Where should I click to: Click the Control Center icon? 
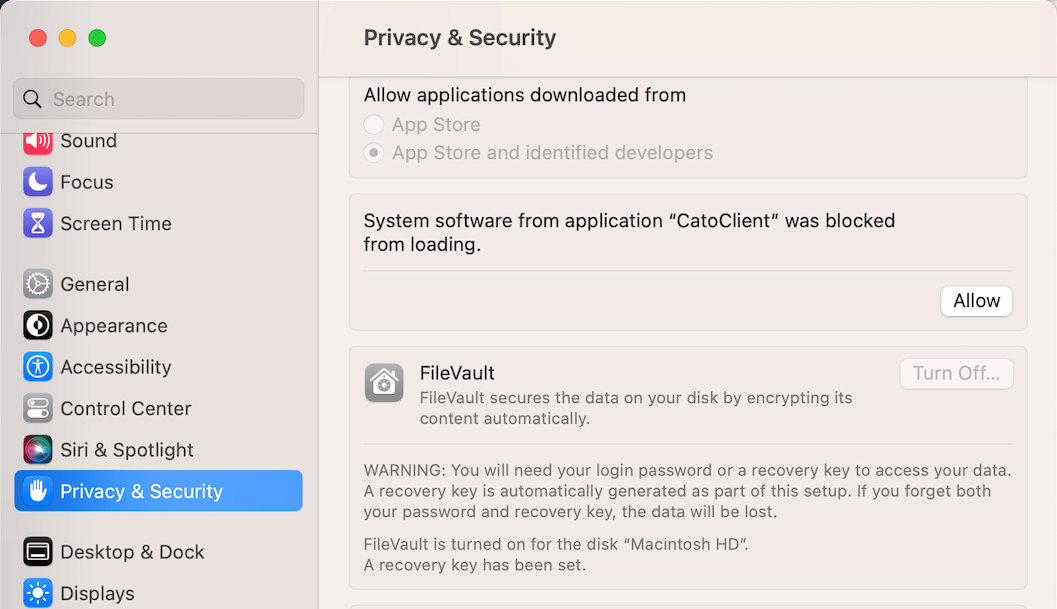coord(38,408)
